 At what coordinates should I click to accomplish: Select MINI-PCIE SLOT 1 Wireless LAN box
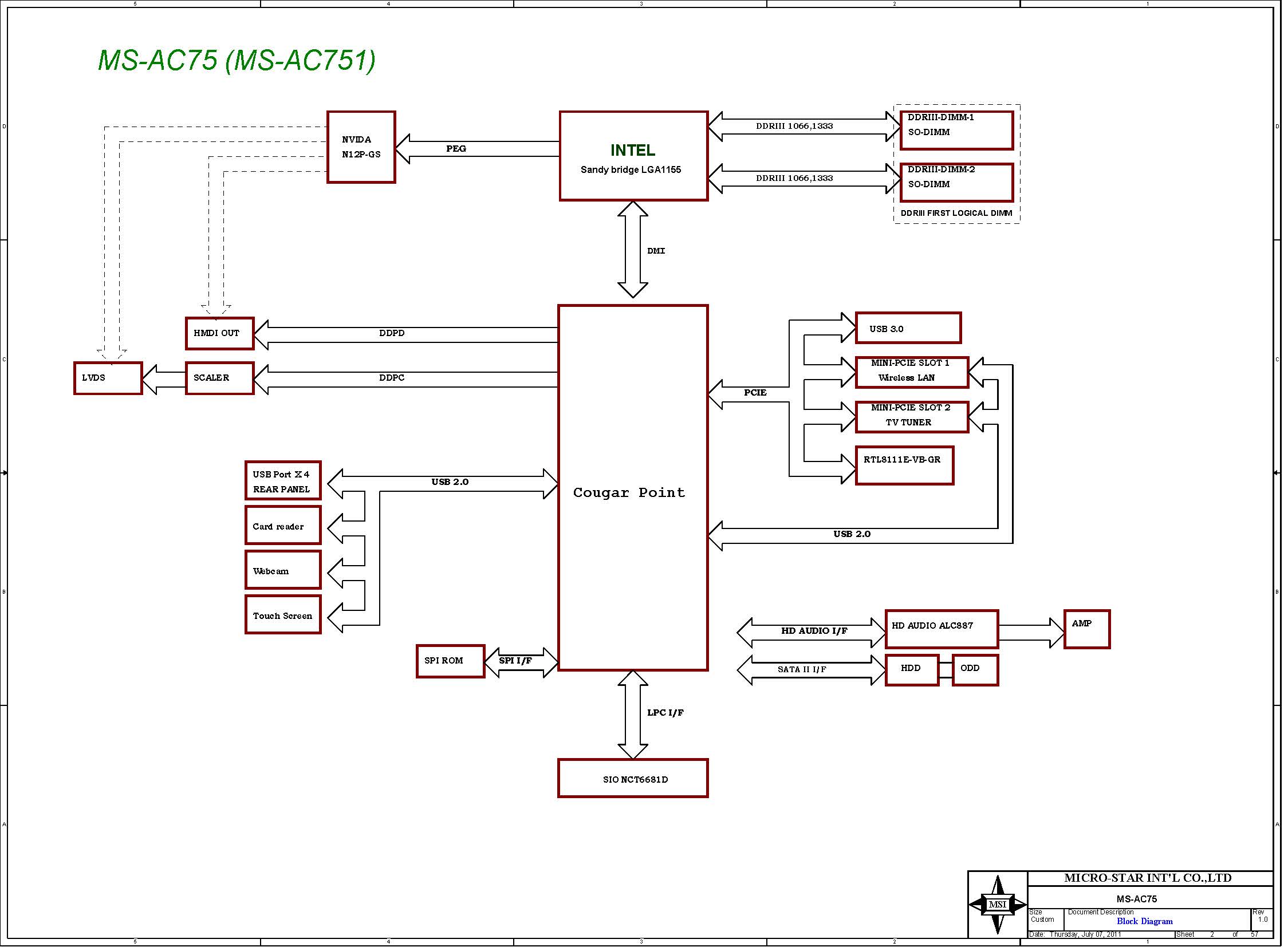pyautogui.click(x=911, y=372)
